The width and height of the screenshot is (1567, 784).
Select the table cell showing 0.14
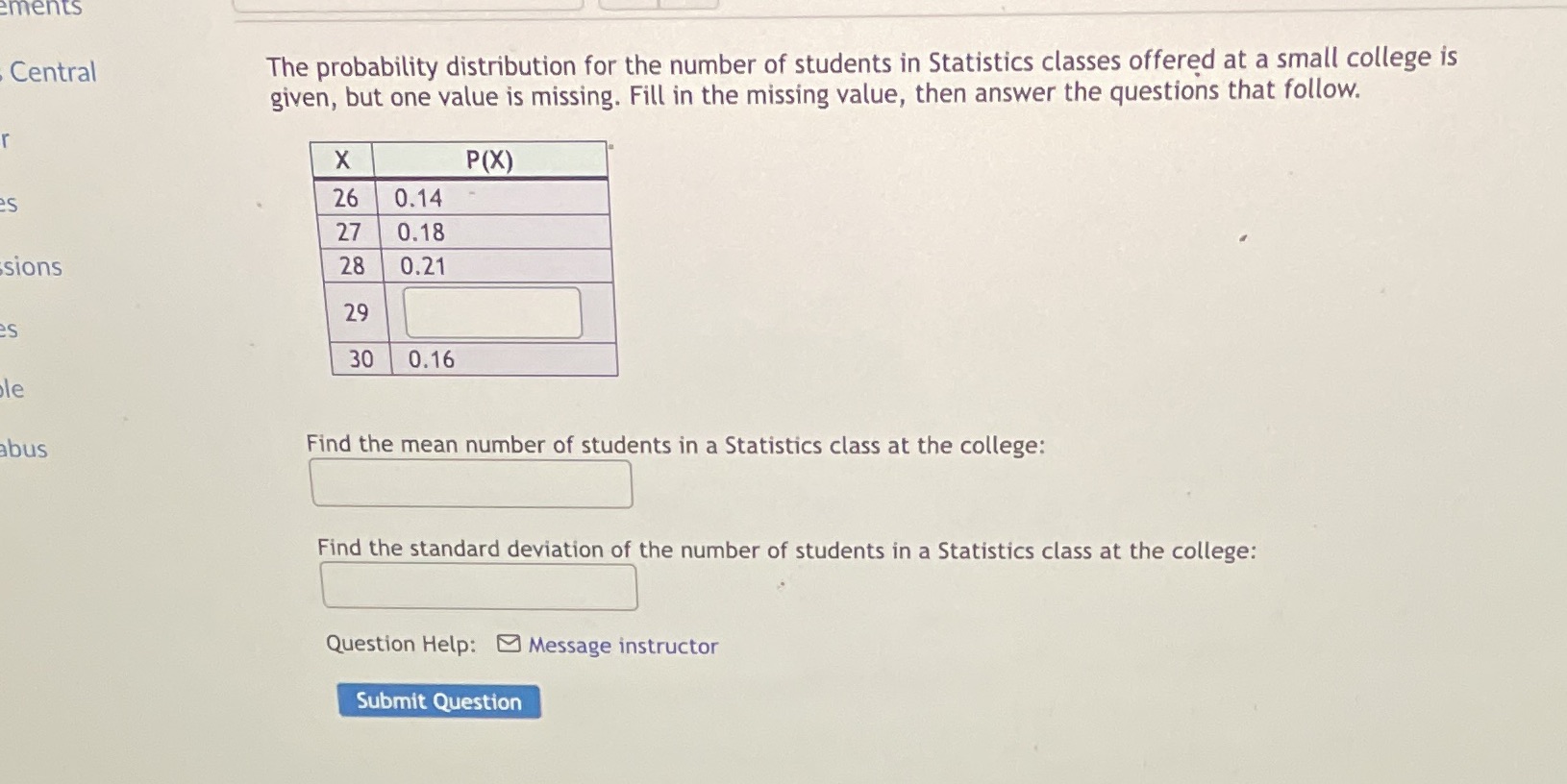pos(416,198)
